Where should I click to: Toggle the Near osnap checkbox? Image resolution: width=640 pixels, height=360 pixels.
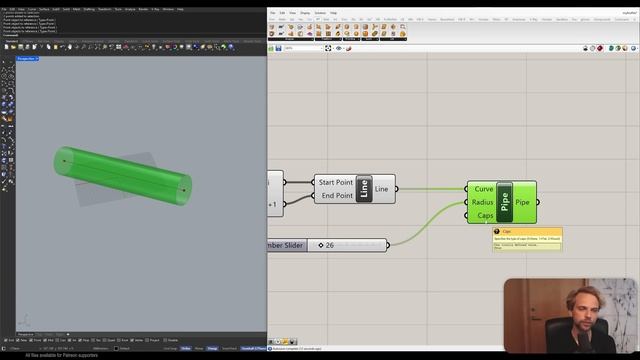(18, 340)
